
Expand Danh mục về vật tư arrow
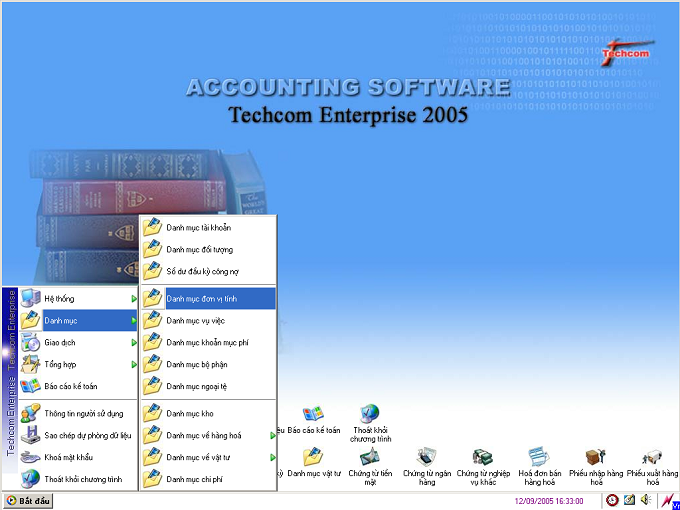point(273,457)
